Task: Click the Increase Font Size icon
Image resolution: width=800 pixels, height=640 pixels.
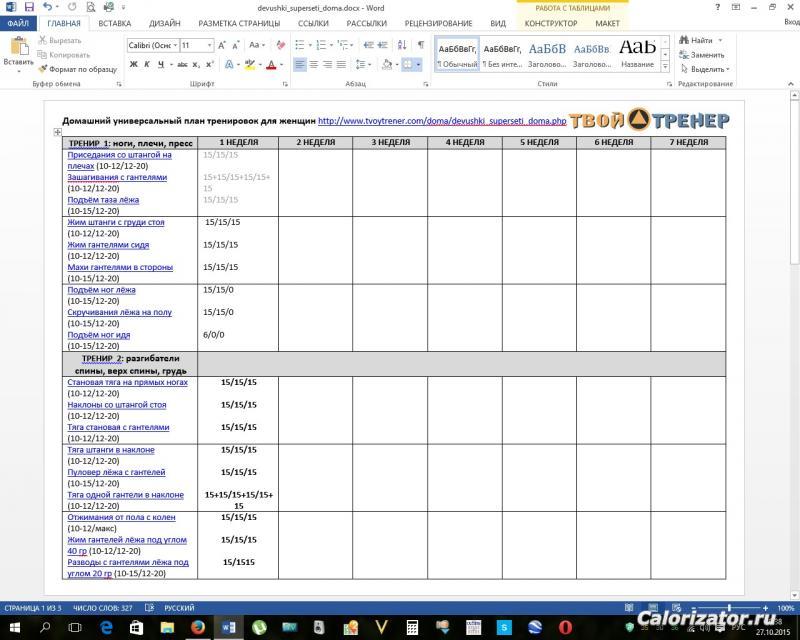Action: (x=223, y=45)
